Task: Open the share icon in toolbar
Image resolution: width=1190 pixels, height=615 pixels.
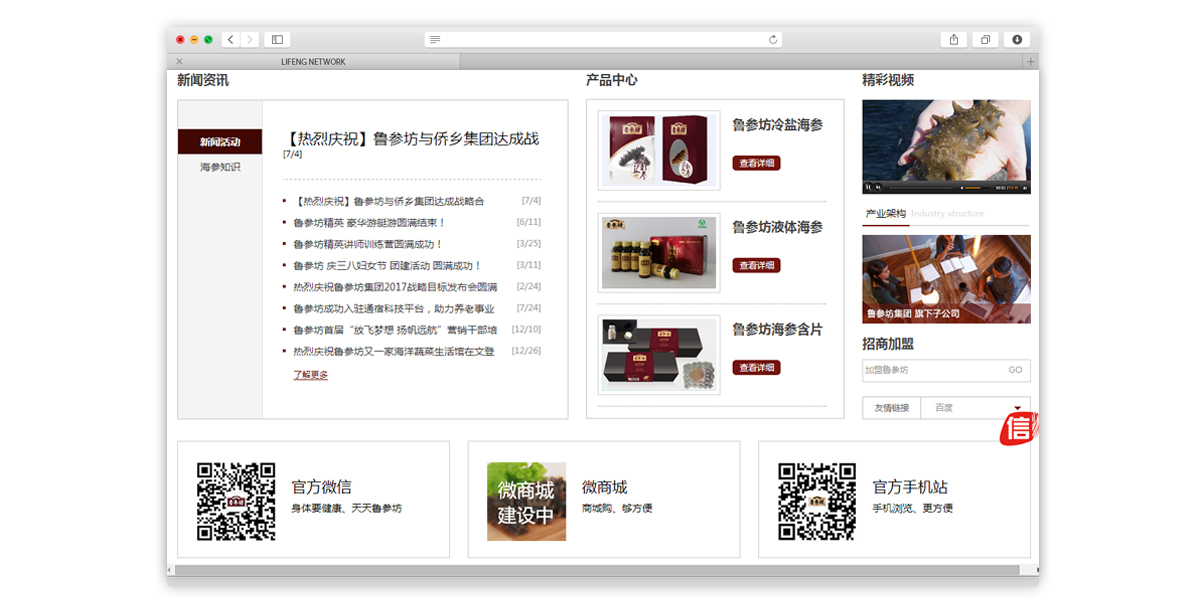Action: pos(954,40)
